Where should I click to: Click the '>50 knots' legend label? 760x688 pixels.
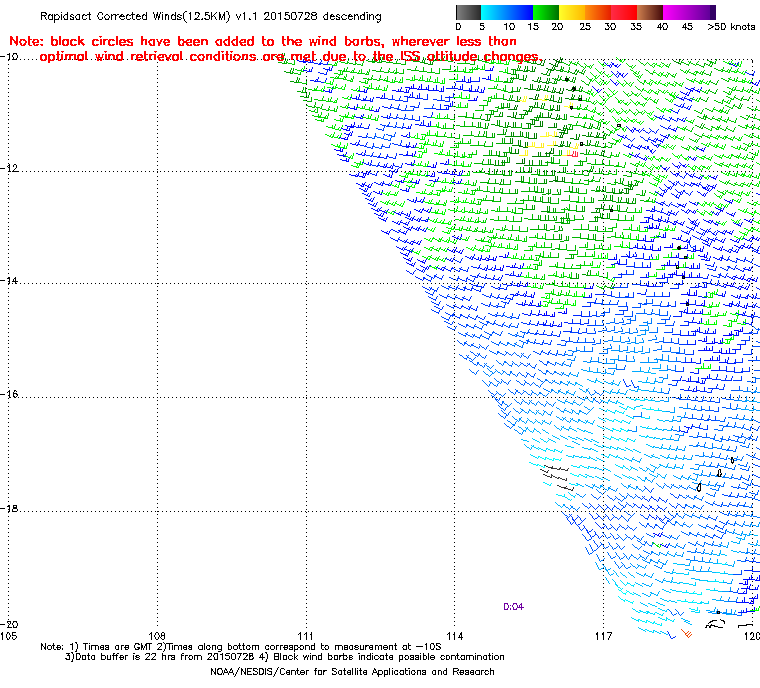point(731,27)
